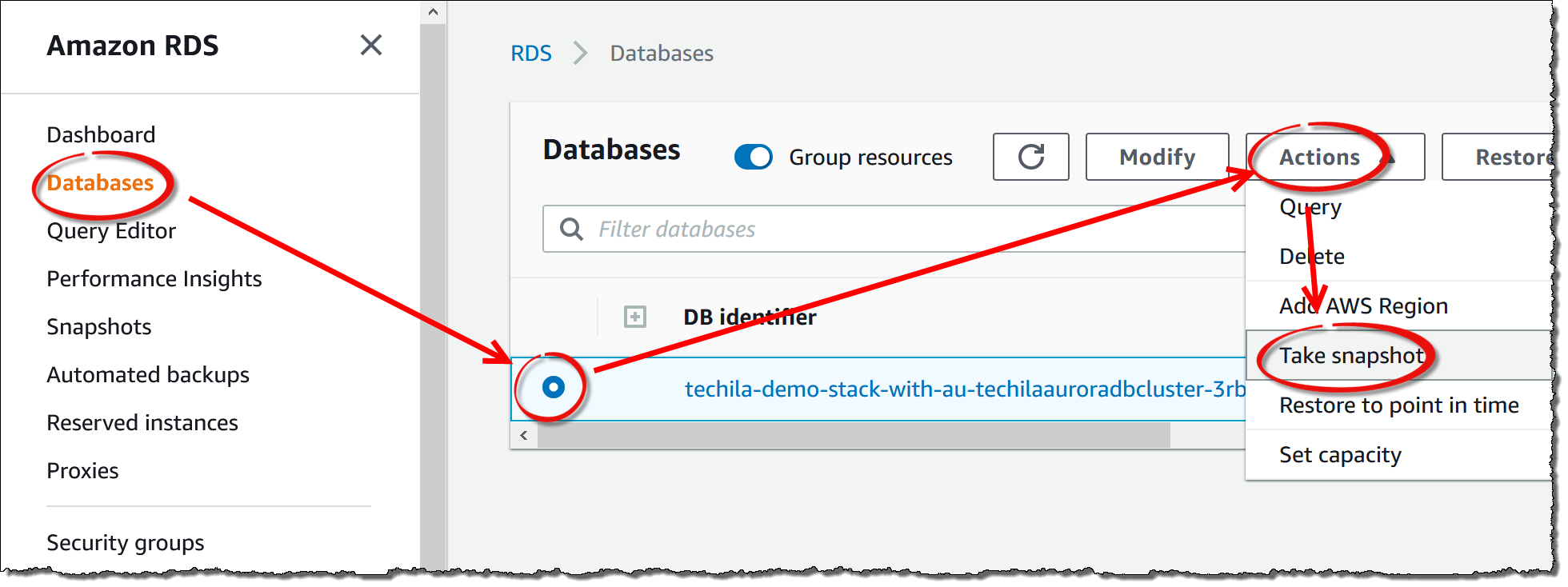Viewport: 1568px width, 587px height.
Task: Select Add AWS Region option
Action: 1363,305
